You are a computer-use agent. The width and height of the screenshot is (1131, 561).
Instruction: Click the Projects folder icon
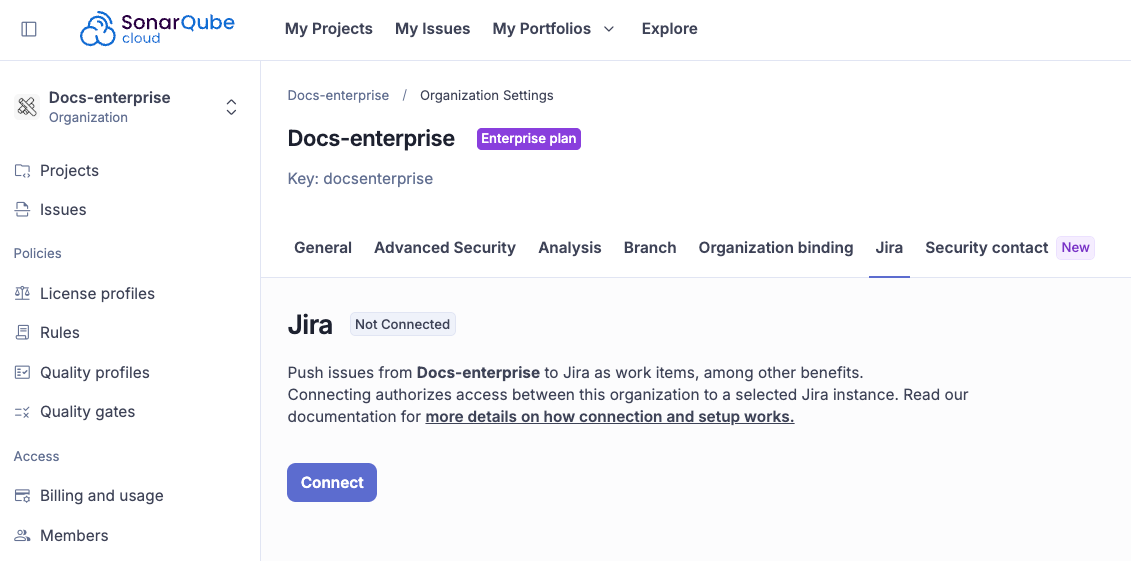coord(22,171)
